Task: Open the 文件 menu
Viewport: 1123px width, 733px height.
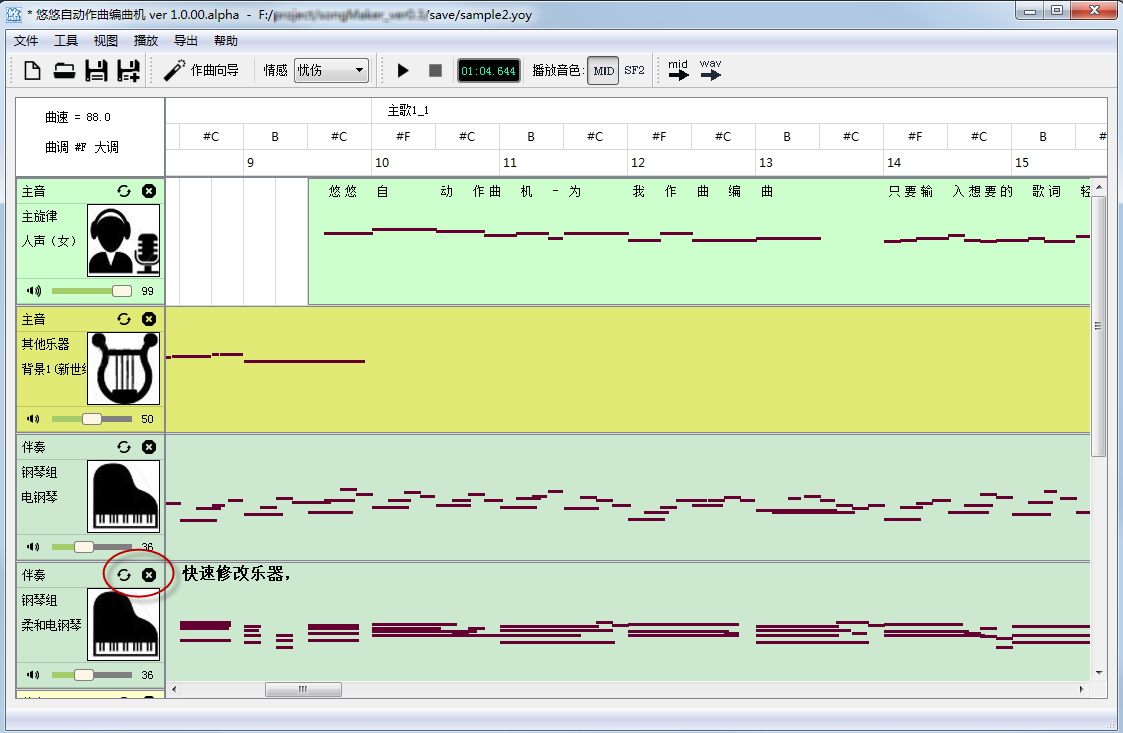Action: pyautogui.click(x=26, y=41)
